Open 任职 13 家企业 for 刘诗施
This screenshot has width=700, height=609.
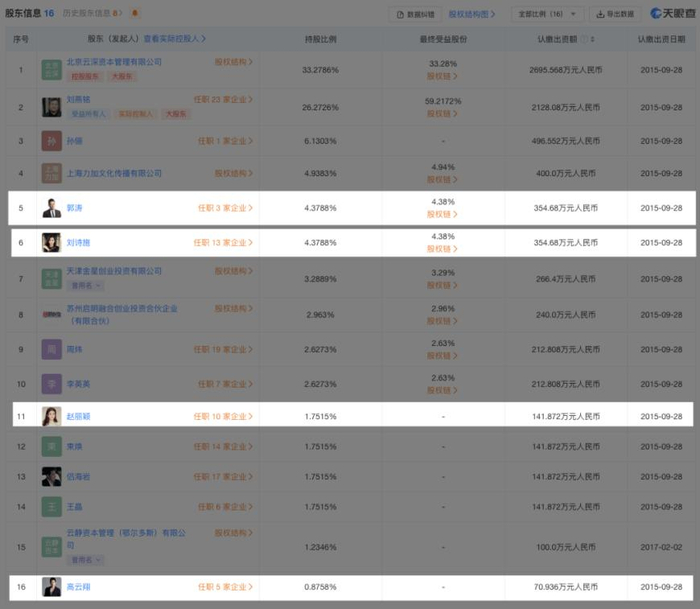223,243
